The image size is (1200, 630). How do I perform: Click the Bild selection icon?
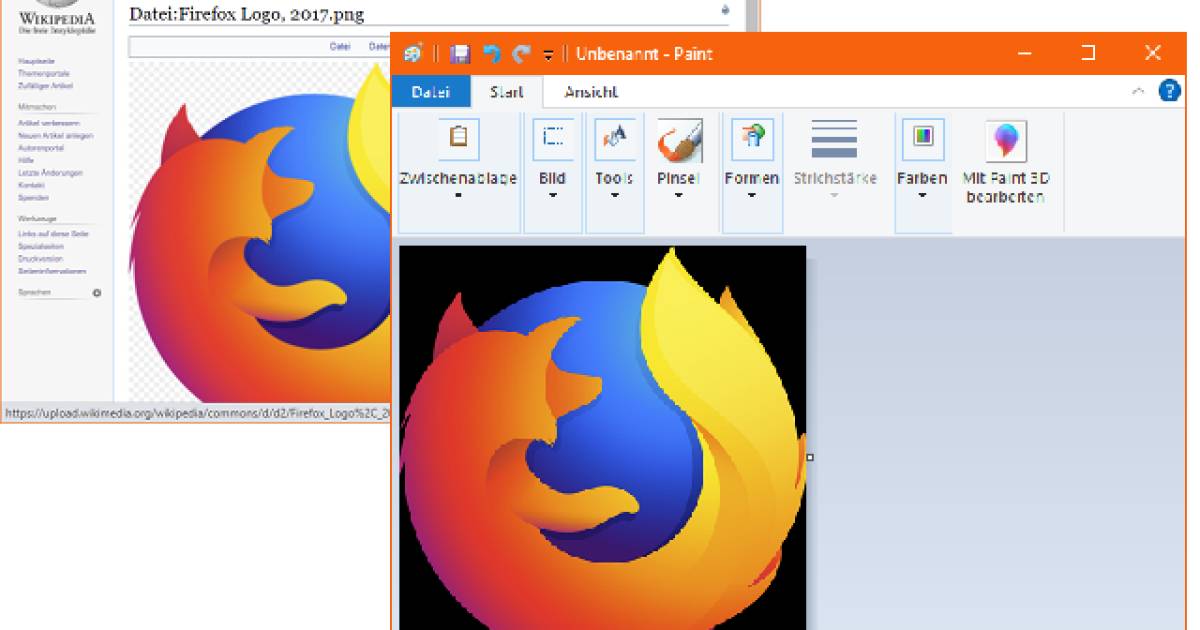click(x=553, y=138)
